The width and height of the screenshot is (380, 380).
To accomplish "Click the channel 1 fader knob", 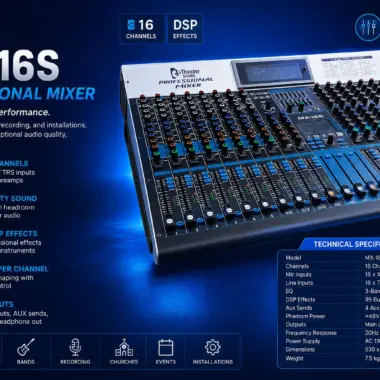I will [169, 222].
